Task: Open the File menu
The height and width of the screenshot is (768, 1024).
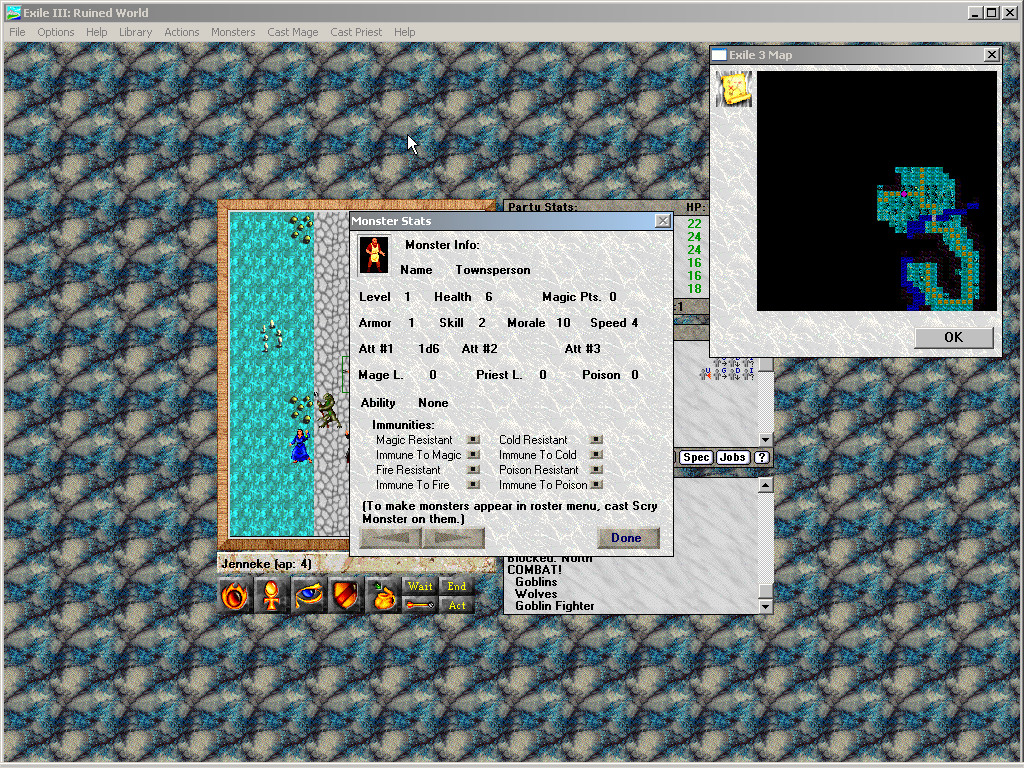Action: click(17, 32)
